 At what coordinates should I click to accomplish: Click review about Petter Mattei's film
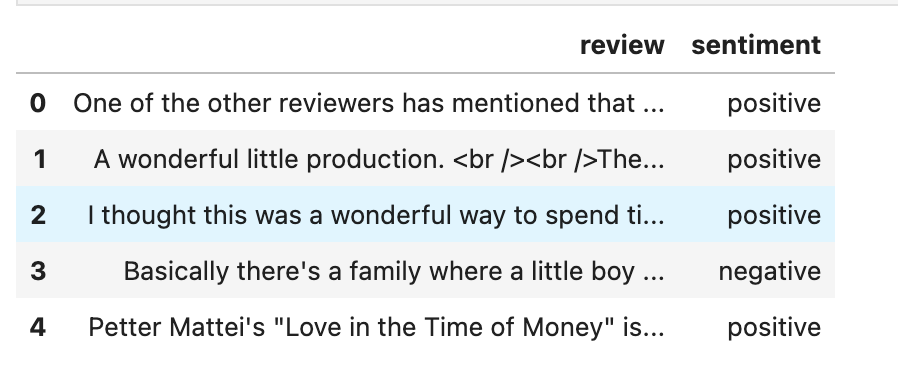coord(376,327)
